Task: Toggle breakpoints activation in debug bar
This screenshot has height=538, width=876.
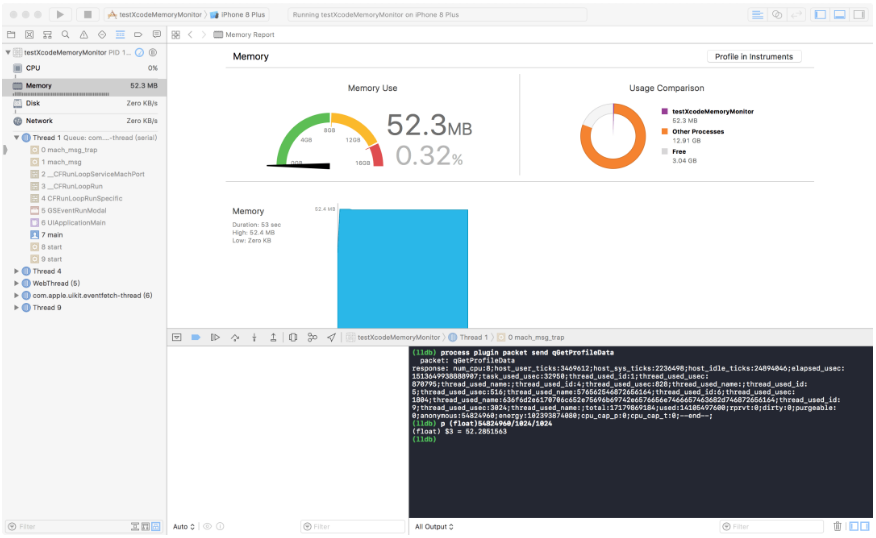Action: (196, 337)
